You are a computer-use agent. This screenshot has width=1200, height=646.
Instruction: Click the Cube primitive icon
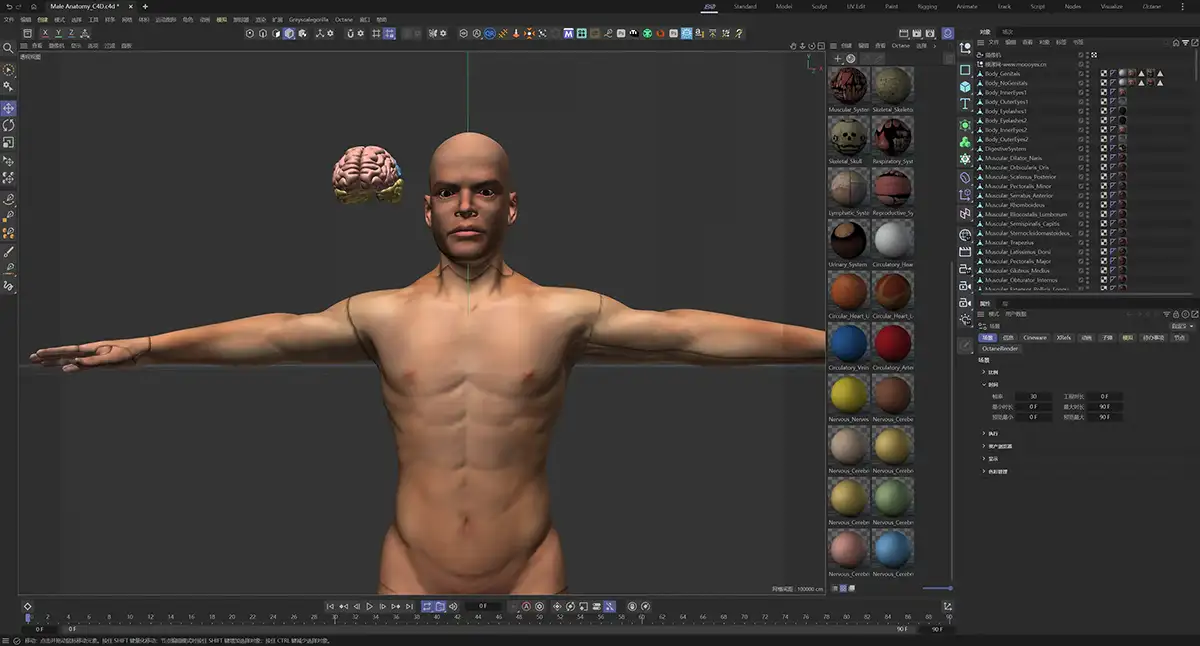tap(965, 86)
